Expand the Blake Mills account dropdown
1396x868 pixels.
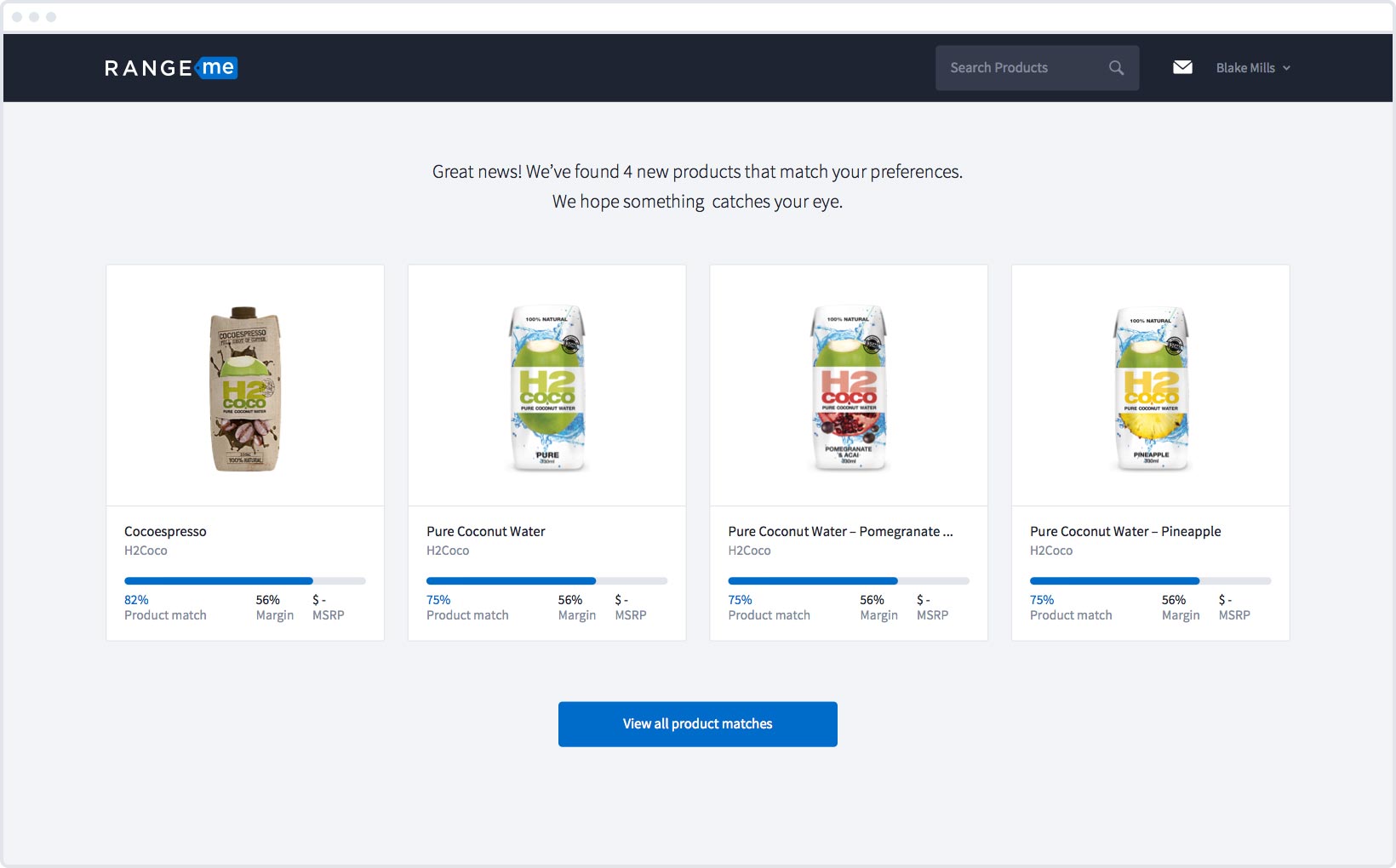pos(1252,68)
